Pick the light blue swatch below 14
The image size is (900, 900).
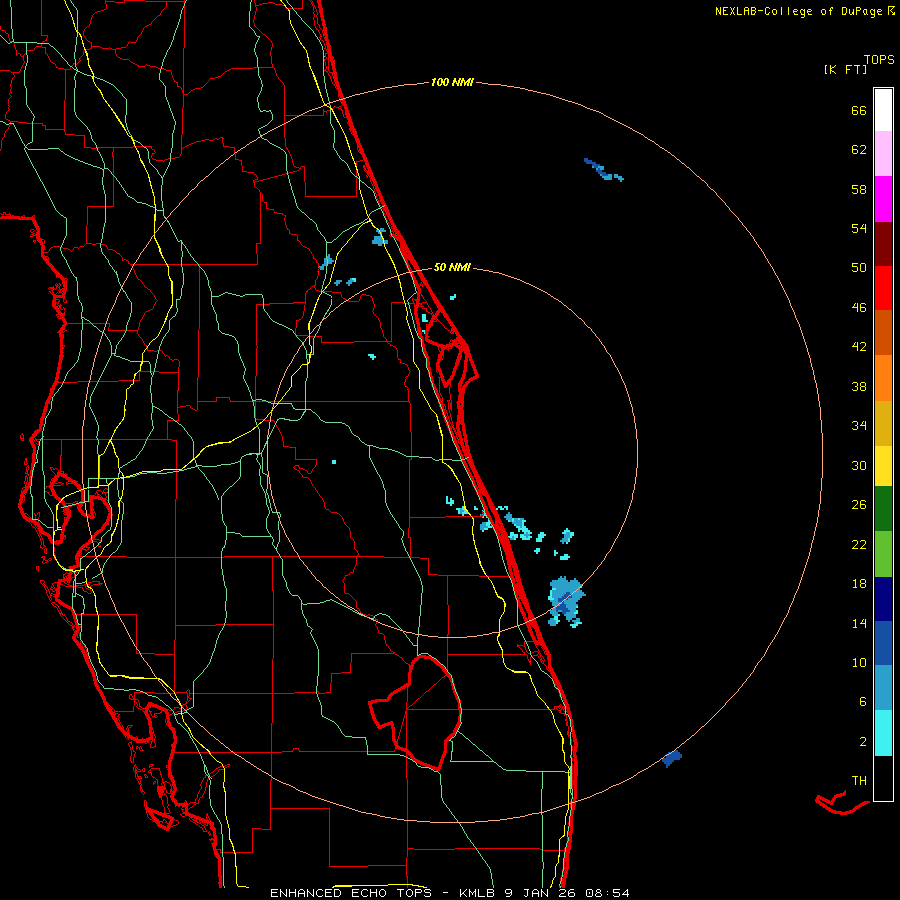883,688
